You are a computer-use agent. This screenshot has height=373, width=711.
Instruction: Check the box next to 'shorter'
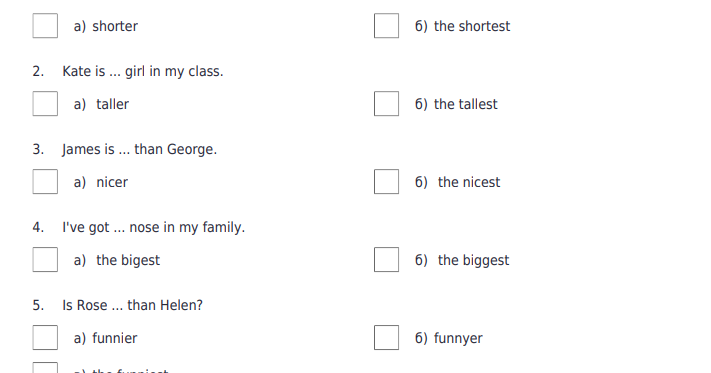coord(45,26)
